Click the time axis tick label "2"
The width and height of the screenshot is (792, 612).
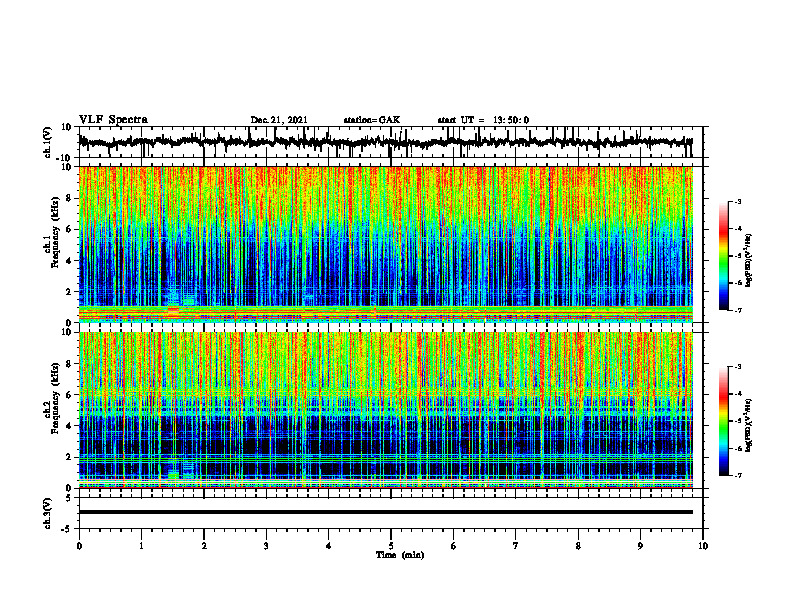tap(204, 546)
